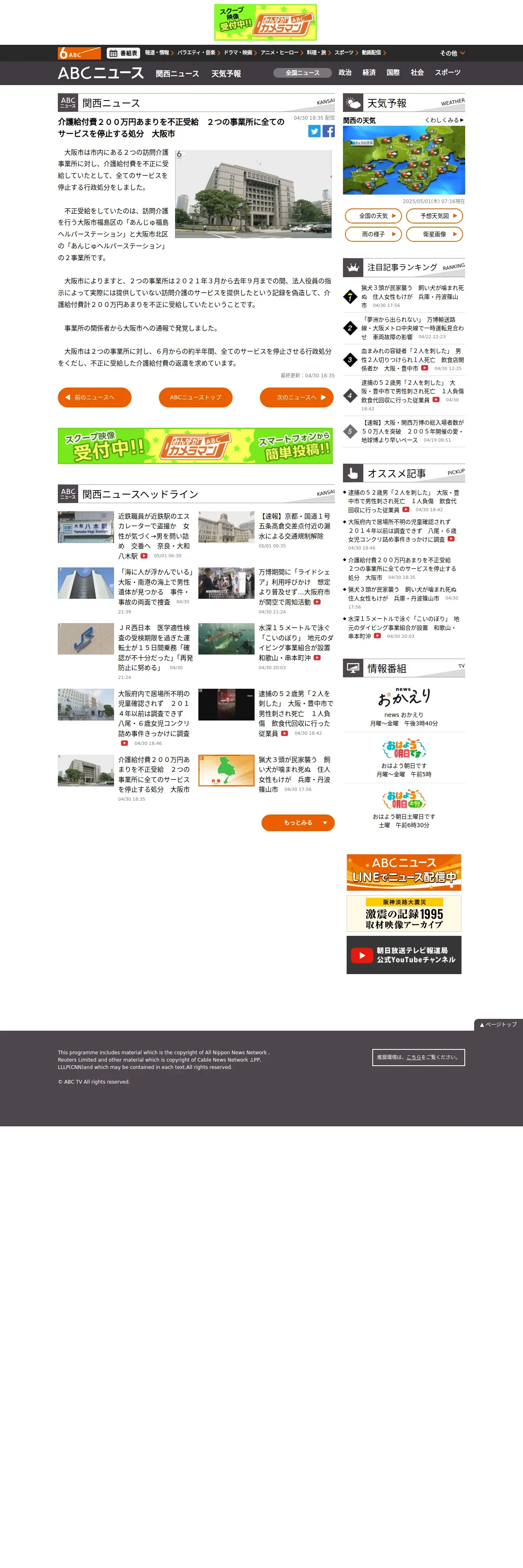Open headline about 京都・国道1号 flooding
This screenshot has height=1568, width=523.
(294, 526)
